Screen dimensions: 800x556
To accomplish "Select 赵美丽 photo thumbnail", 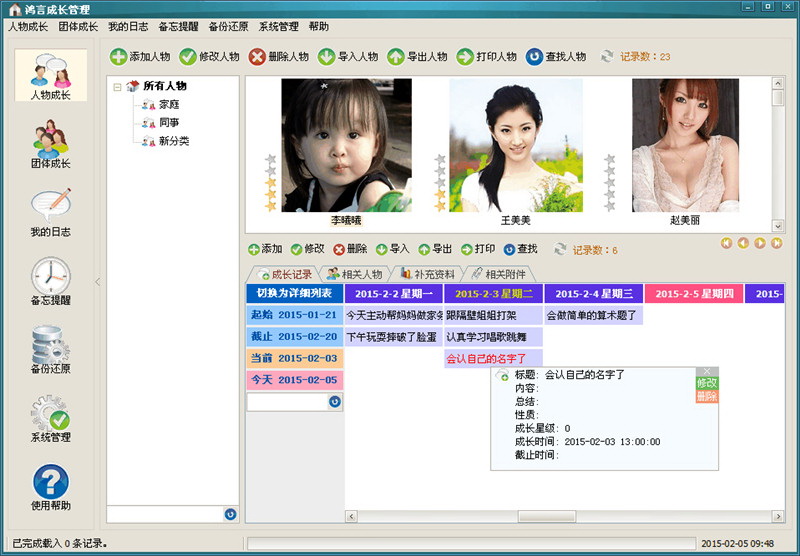I will pyautogui.click(x=685, y=145).
